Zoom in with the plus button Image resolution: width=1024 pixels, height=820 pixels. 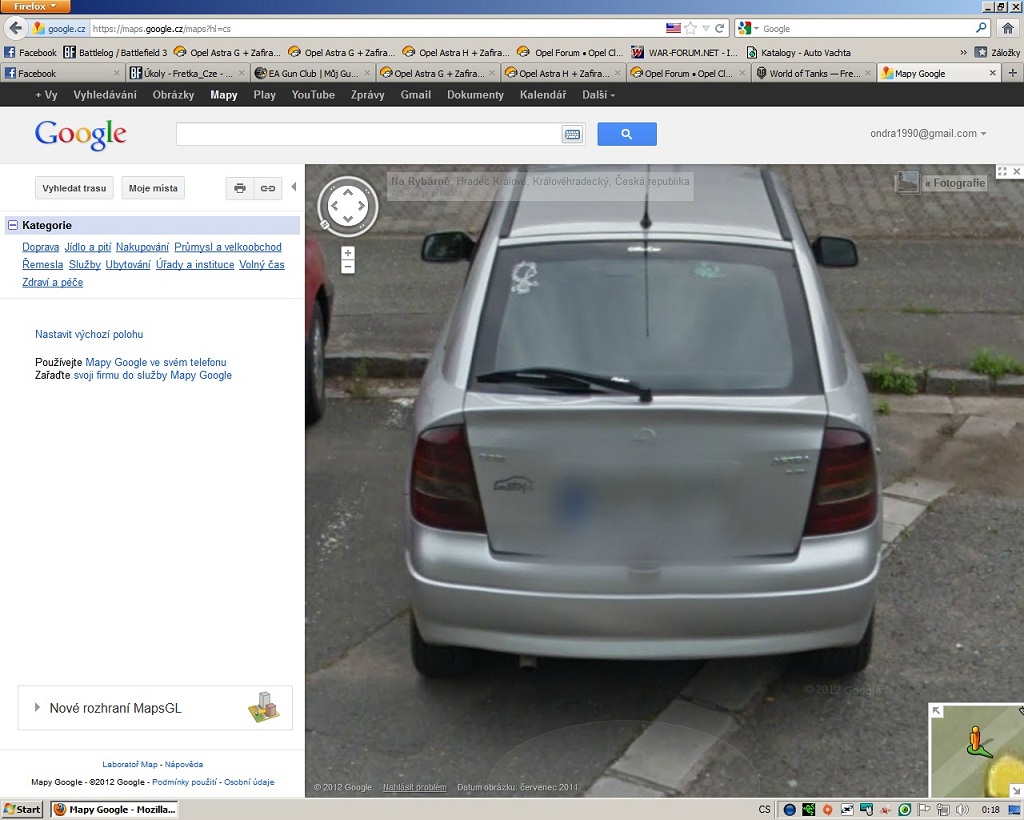click(x=348, y=253)
